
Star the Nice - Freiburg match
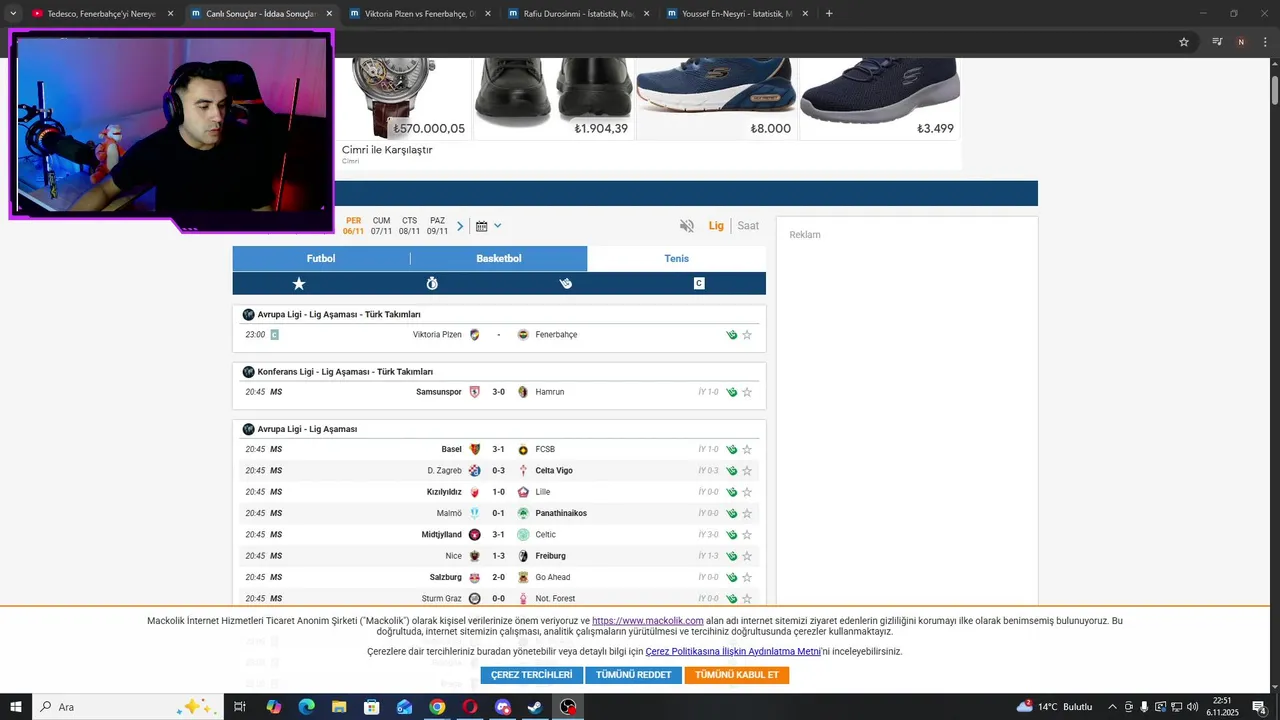pos(747,556)
